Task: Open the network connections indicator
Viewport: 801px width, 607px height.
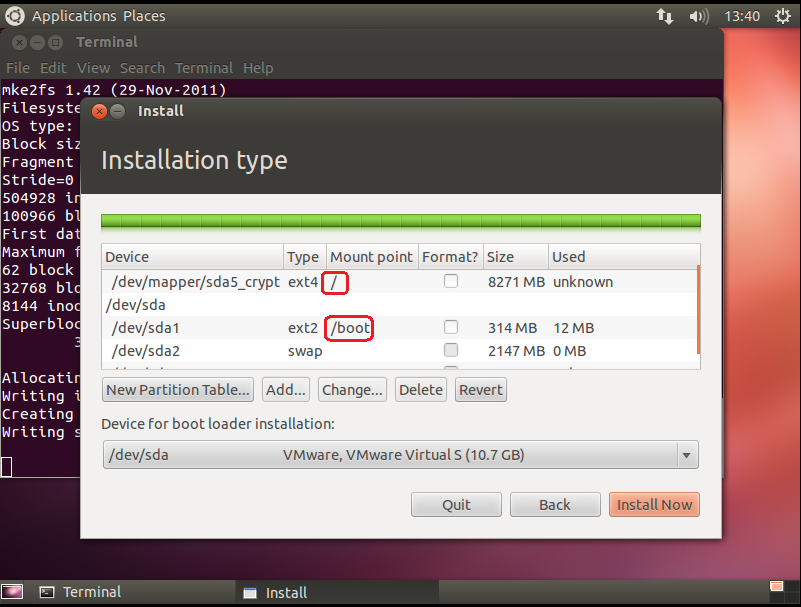Action: pos(665,16)
